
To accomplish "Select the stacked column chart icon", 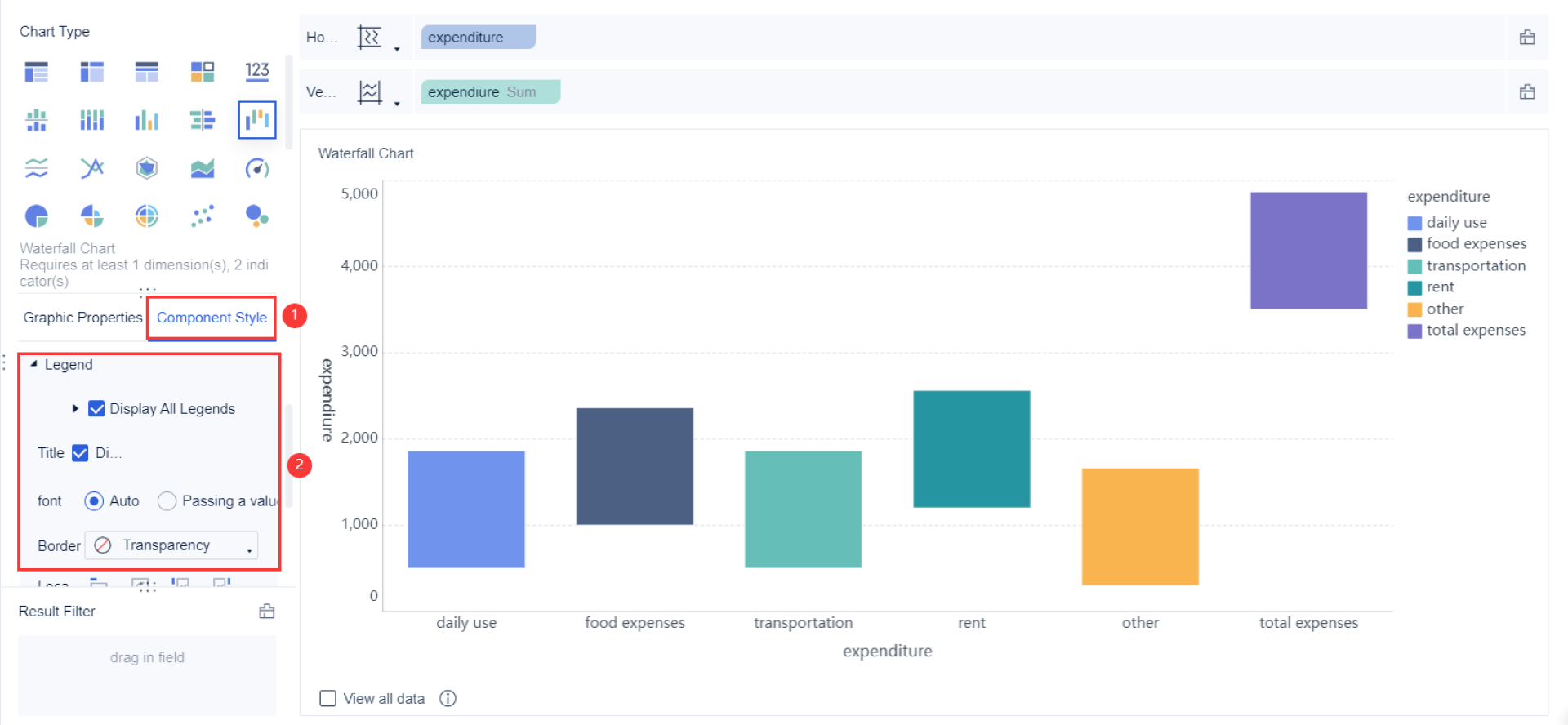I will [91, 120].
